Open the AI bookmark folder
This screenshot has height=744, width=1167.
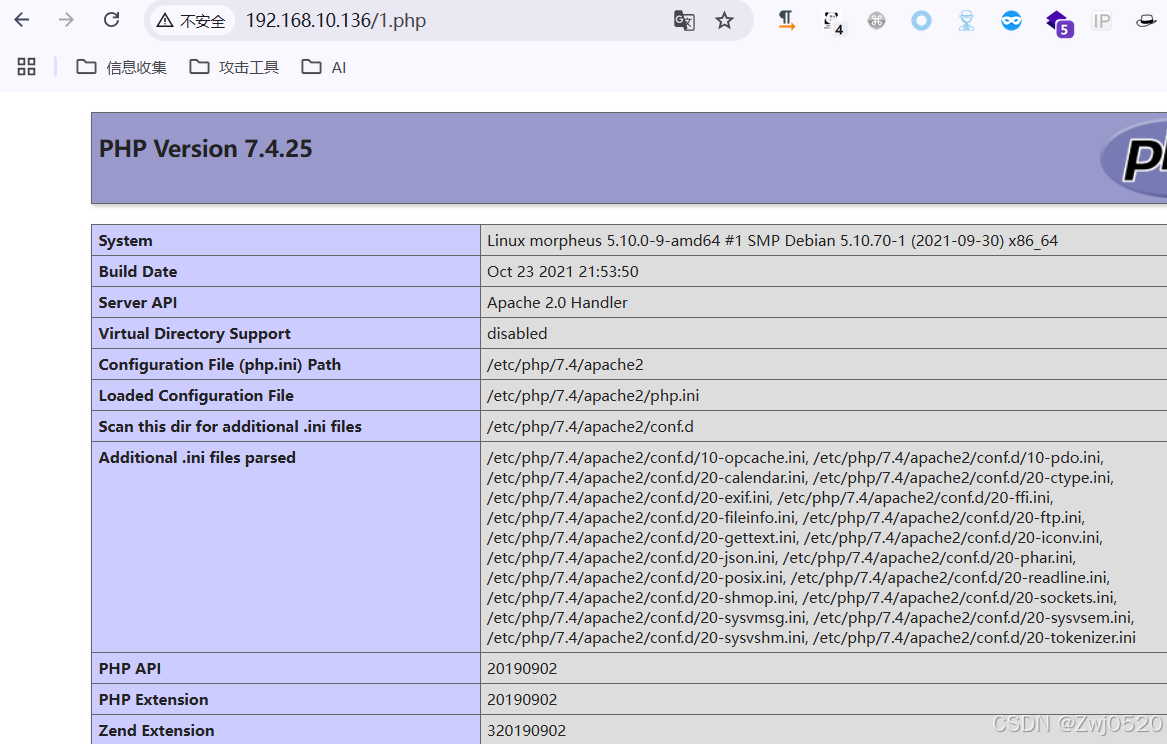coord(324,67)
